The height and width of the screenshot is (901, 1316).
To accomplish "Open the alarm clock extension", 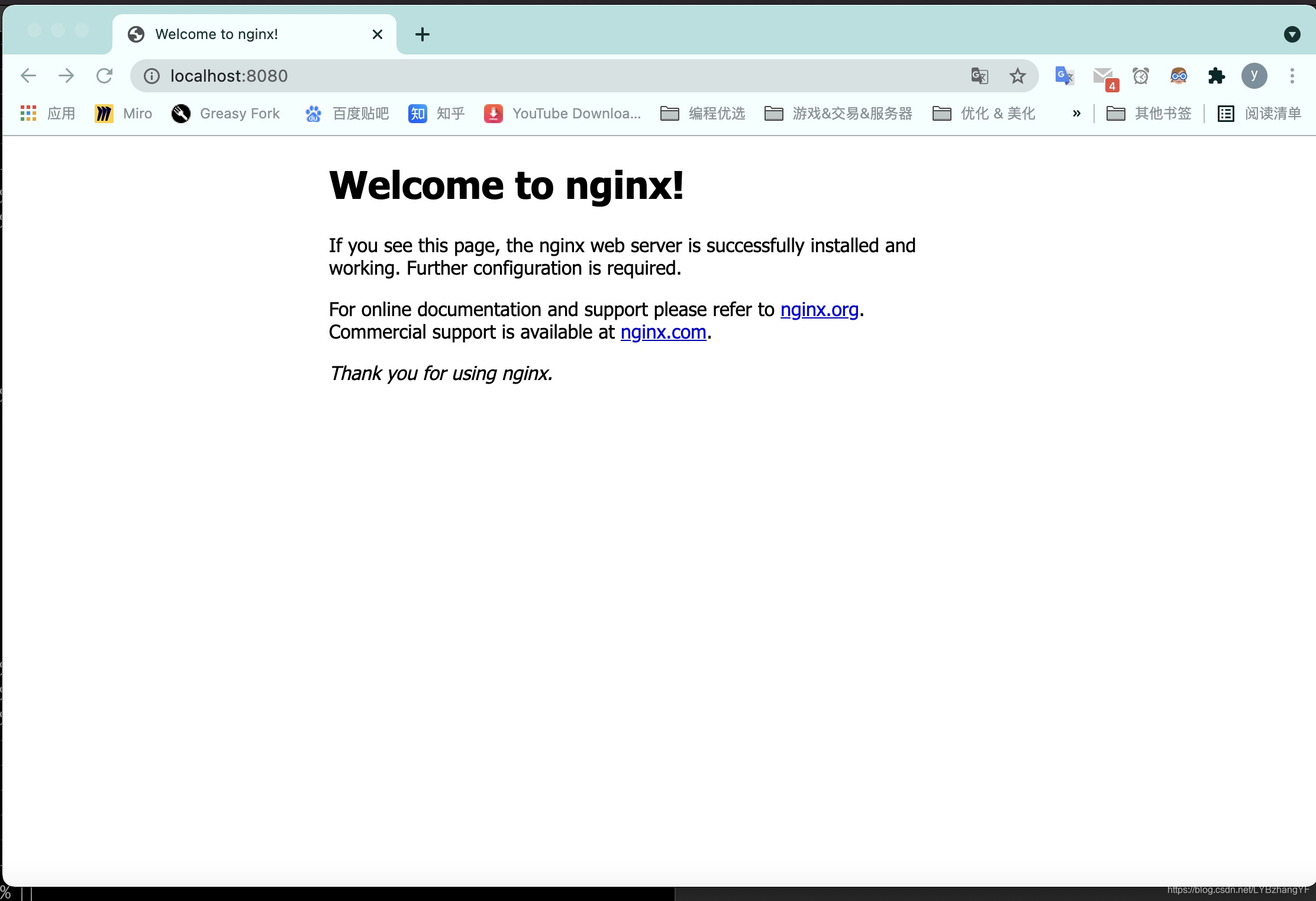I will [1141, 76].
